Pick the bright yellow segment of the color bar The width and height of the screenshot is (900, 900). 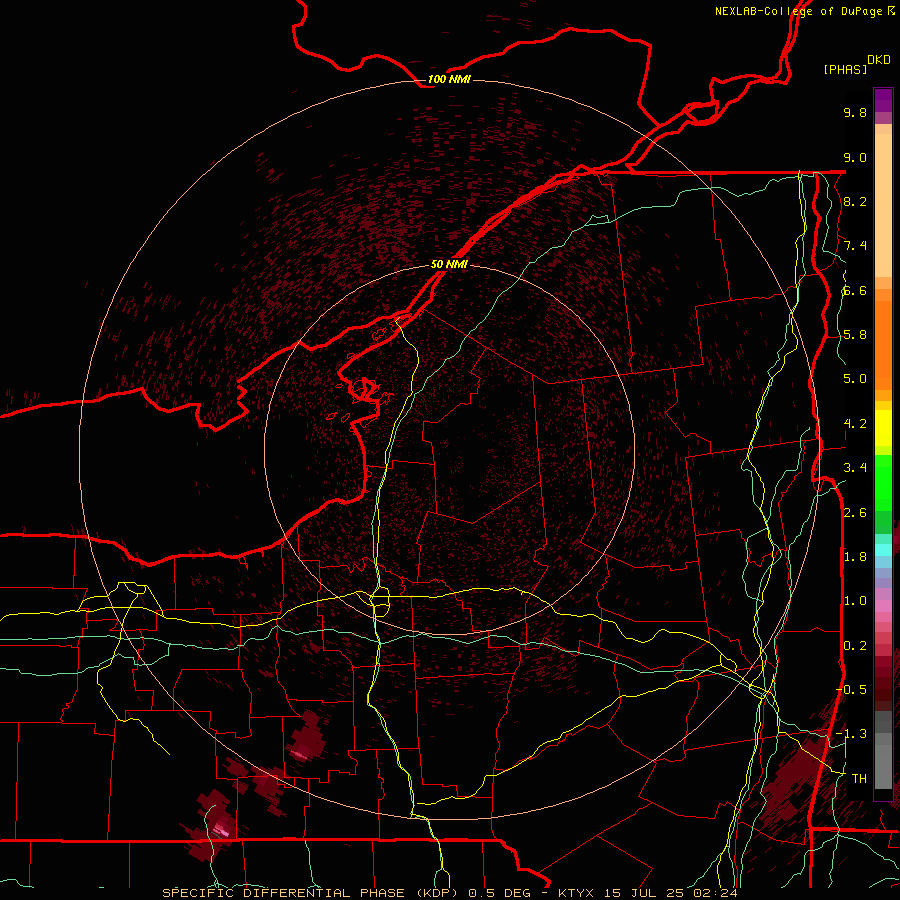pos(883,428)
